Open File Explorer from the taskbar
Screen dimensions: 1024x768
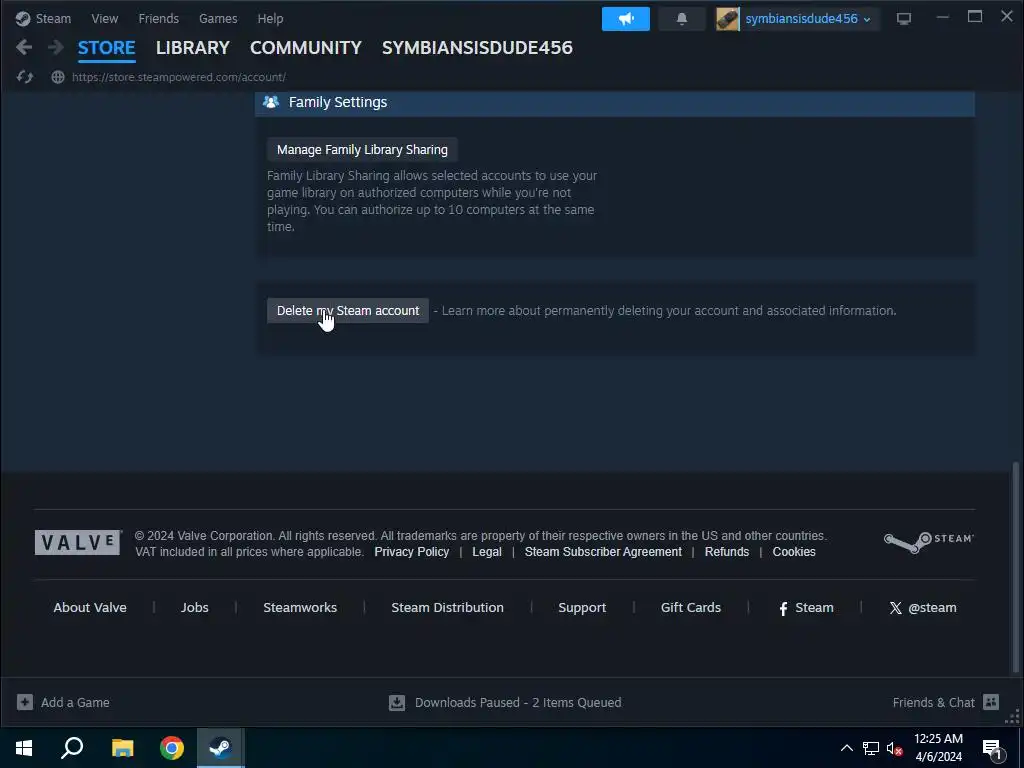click(122, 748)
